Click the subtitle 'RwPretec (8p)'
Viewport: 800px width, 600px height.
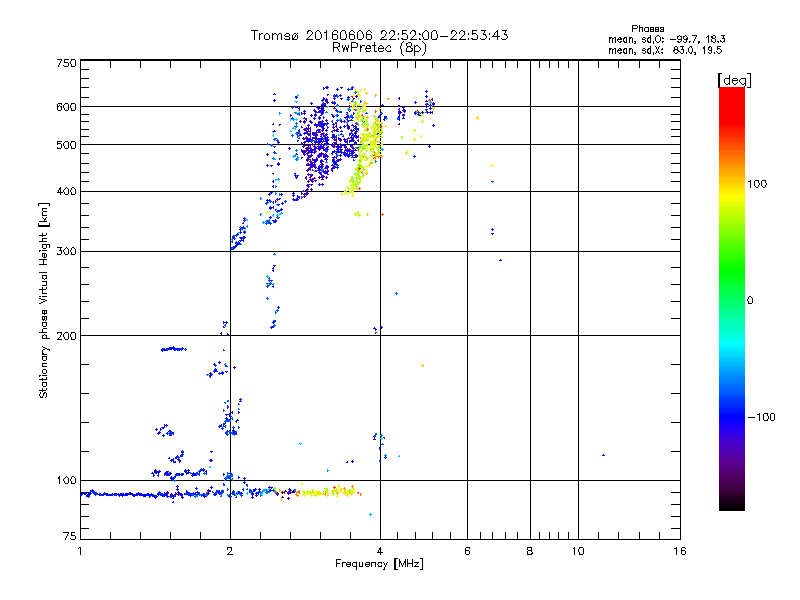(379, 48)
